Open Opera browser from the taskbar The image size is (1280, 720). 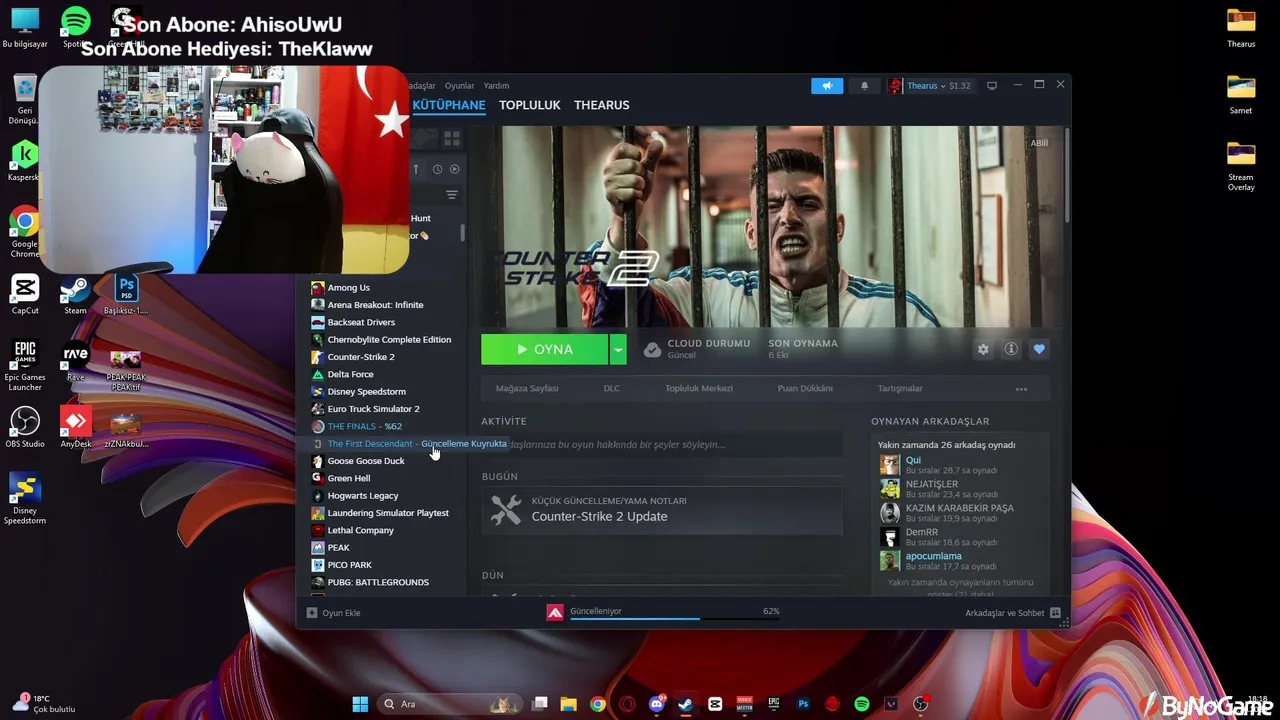tap(627, 704)
